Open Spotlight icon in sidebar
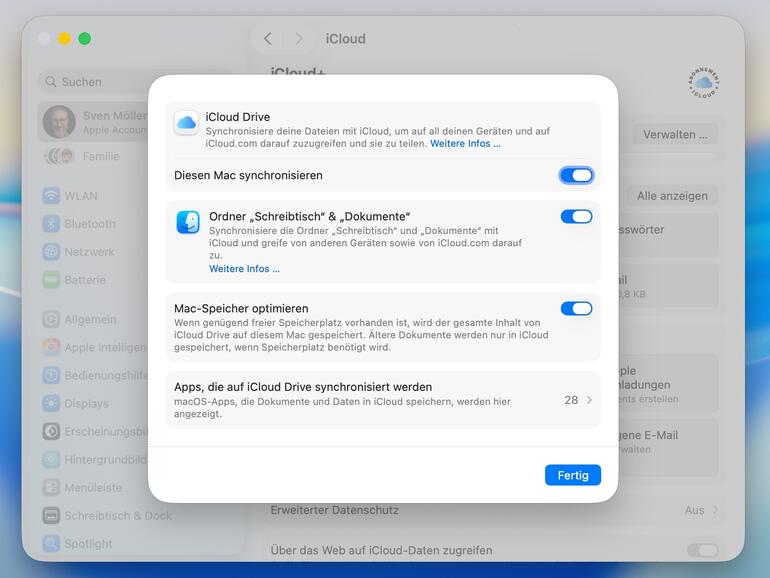The width and height of the screenshot is (770, 578). point(51,543)
